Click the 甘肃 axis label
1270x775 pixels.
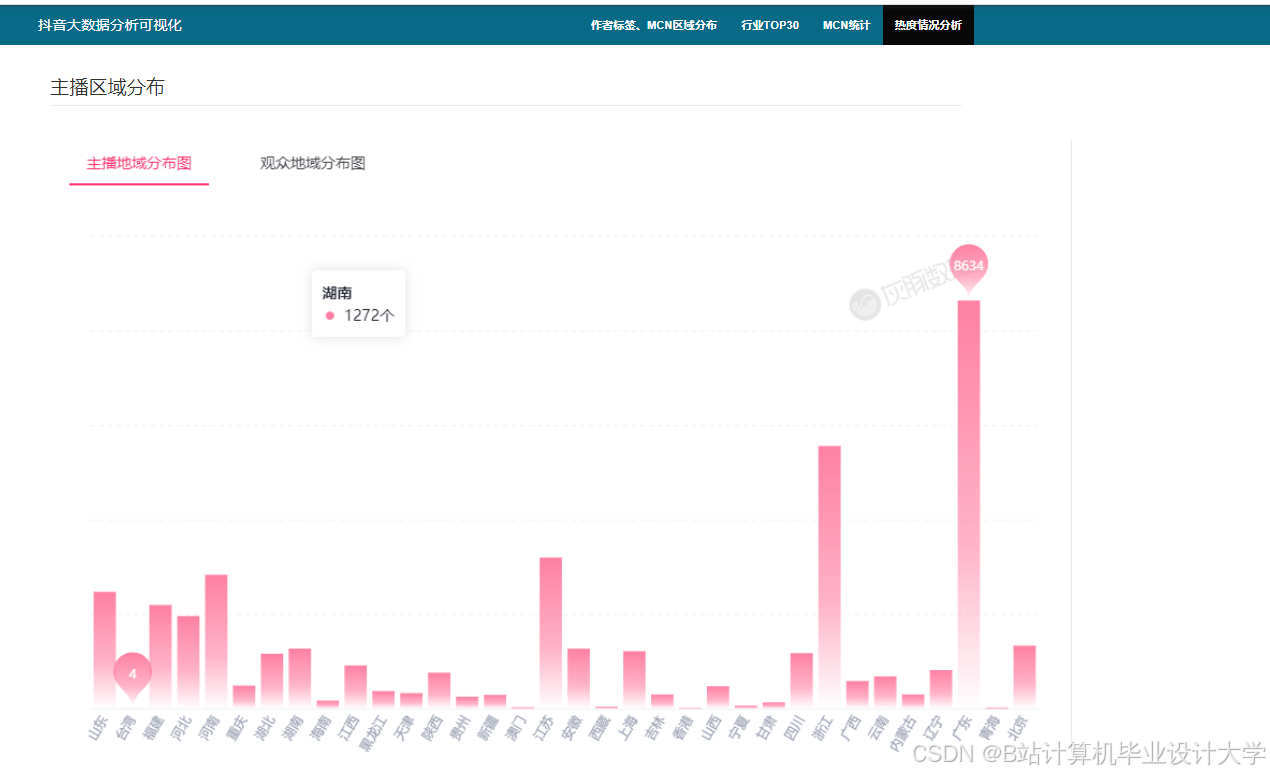click(x=766, y=726)
